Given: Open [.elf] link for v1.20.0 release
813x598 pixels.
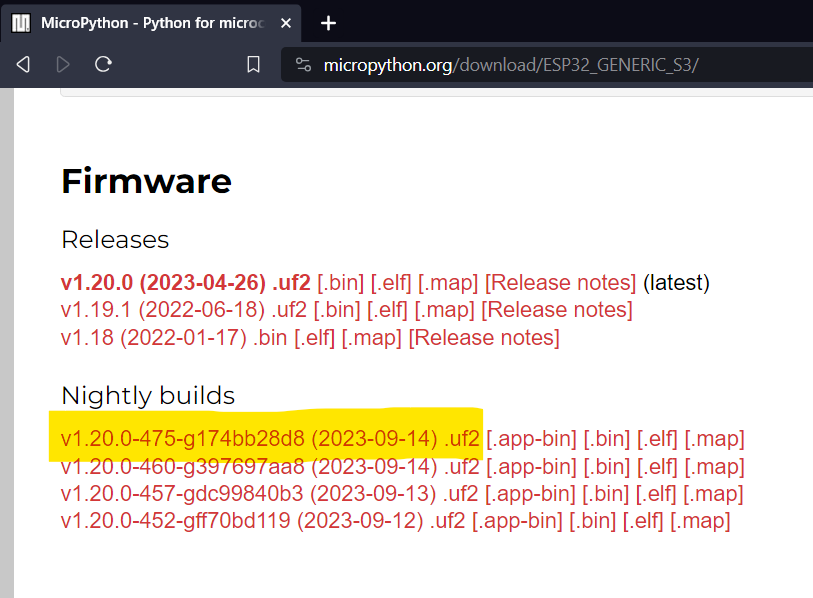Looking at the screenshot, I should click(391, 283).
